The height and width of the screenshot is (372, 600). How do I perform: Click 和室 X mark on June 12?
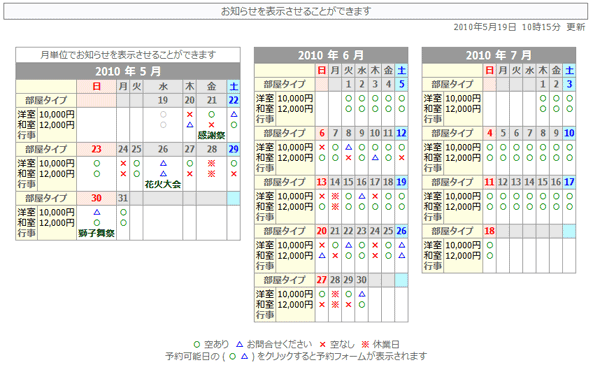point(401,158)
